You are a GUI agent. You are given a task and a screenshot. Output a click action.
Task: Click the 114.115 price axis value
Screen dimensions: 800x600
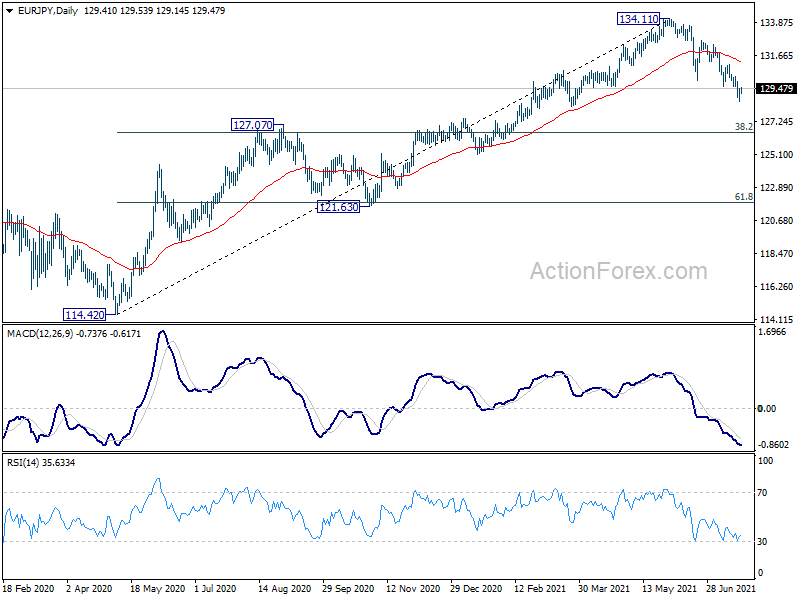click(777, 319)
